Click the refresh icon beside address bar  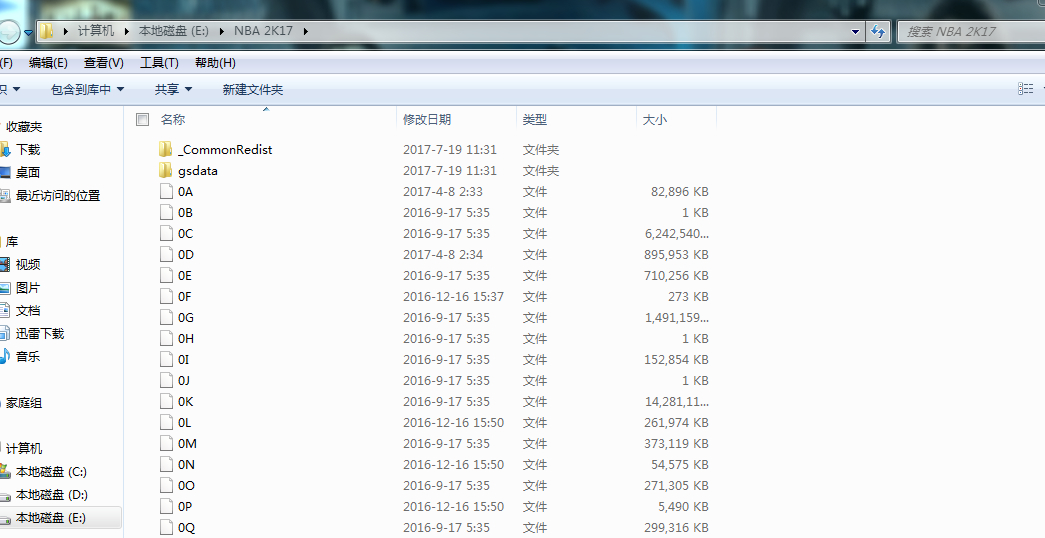878,31
